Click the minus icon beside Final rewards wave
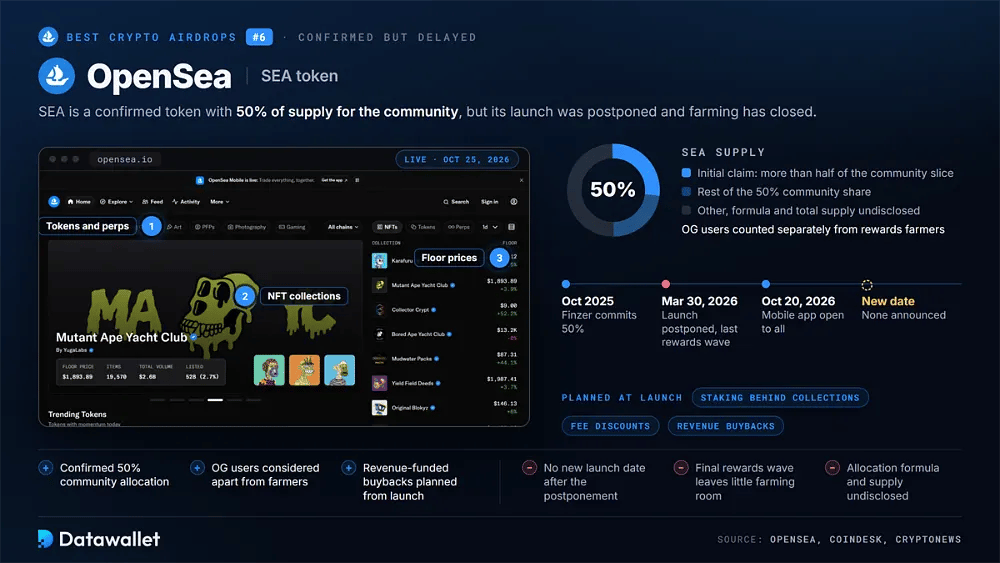 pos(680,468)
